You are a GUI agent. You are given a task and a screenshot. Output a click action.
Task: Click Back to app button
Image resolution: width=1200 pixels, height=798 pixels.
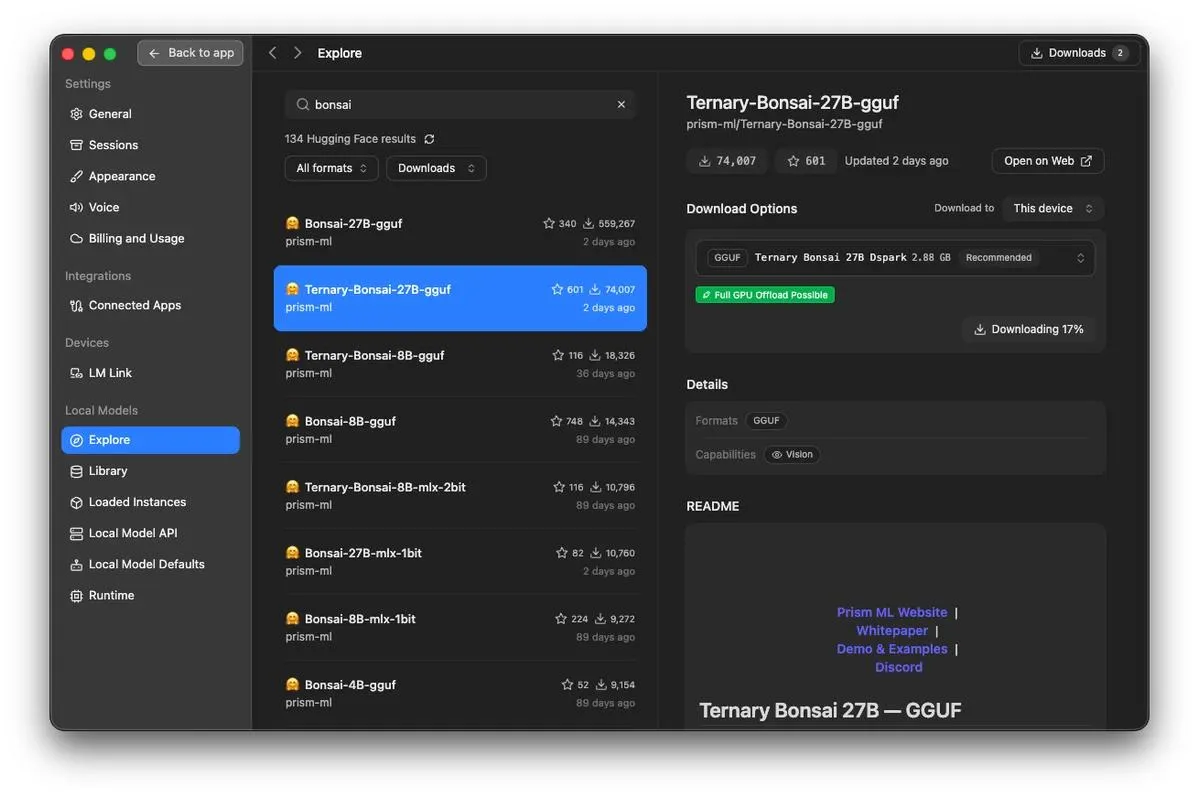click(x=191, y=53)
